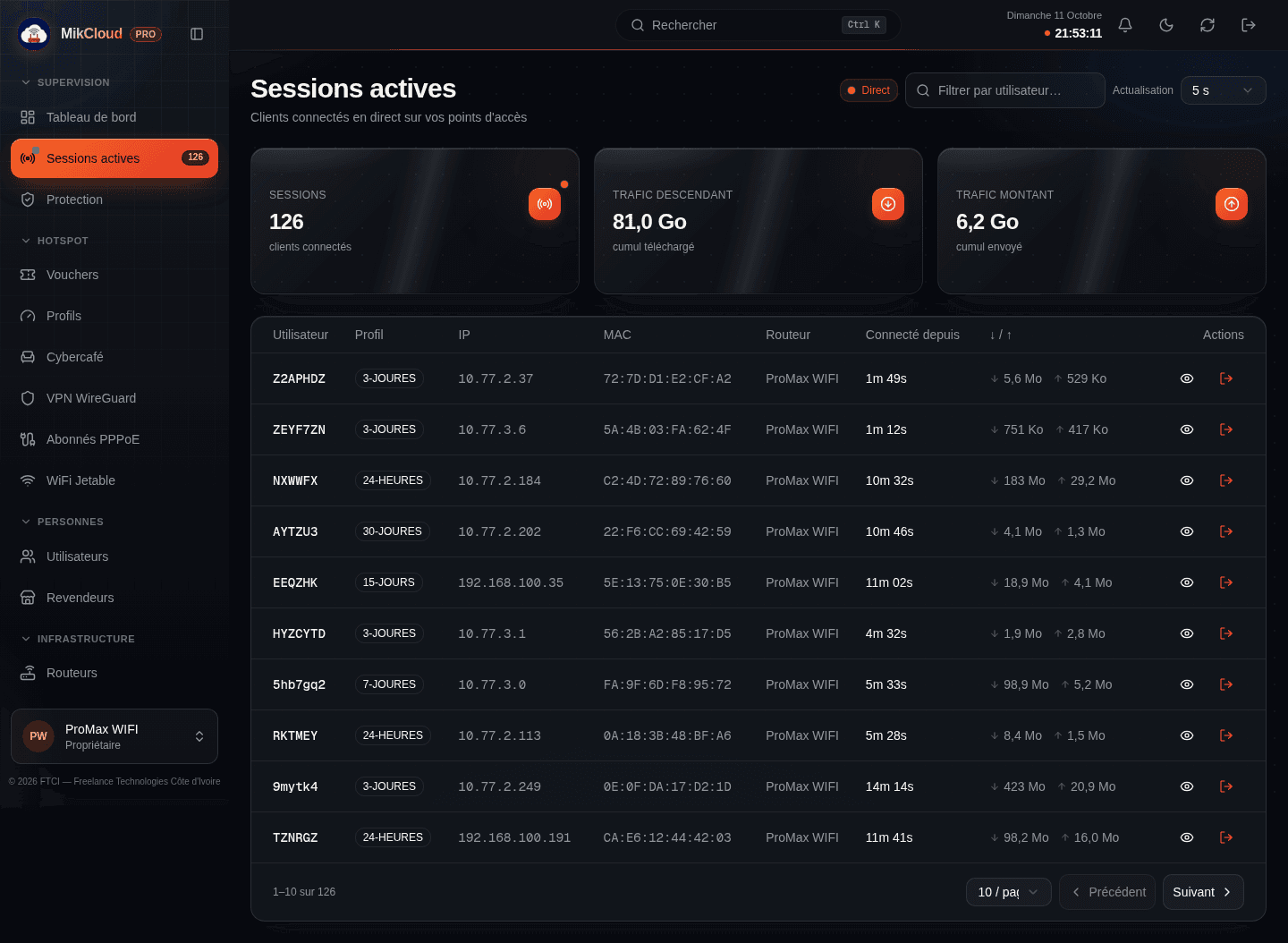1288x943 pixels.
Task: Go to Abonnés PPPoE
Action: click(114, 439)
